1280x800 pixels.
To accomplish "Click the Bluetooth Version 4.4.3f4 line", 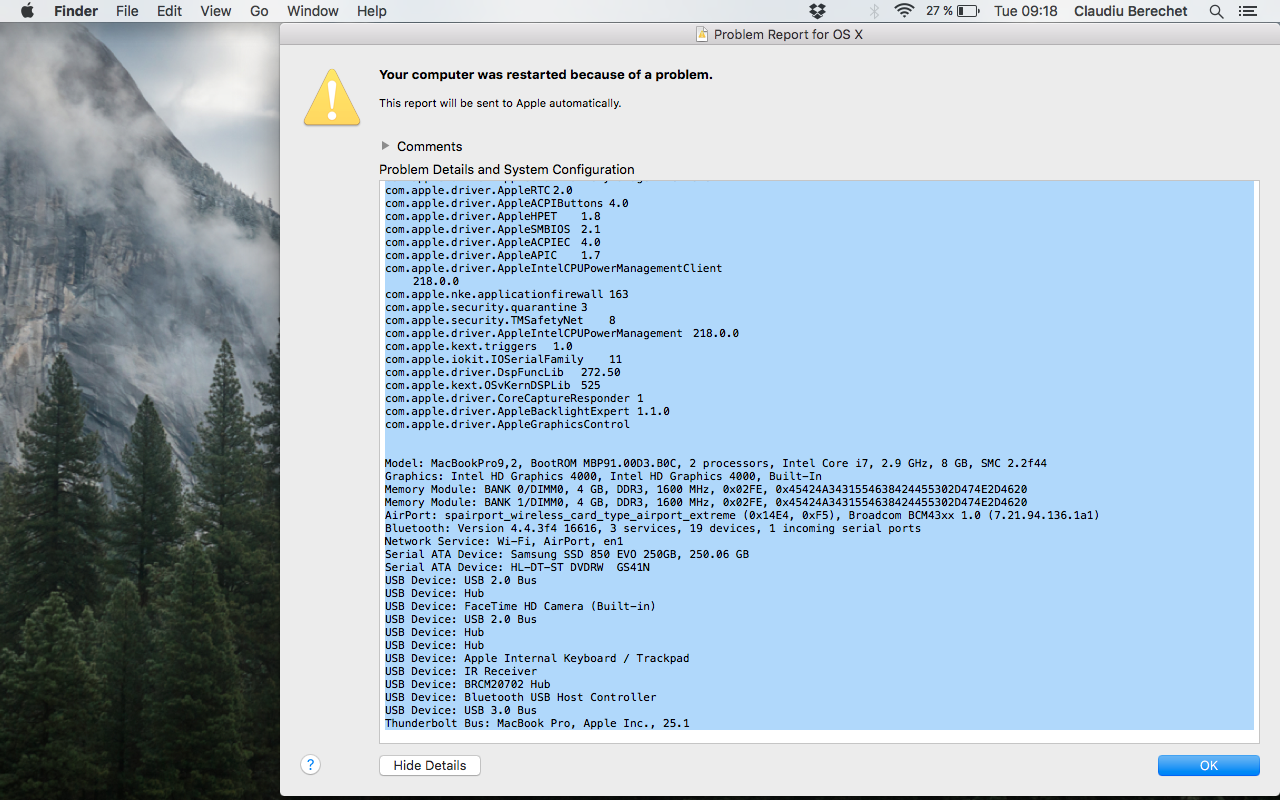I will [653, 528].
